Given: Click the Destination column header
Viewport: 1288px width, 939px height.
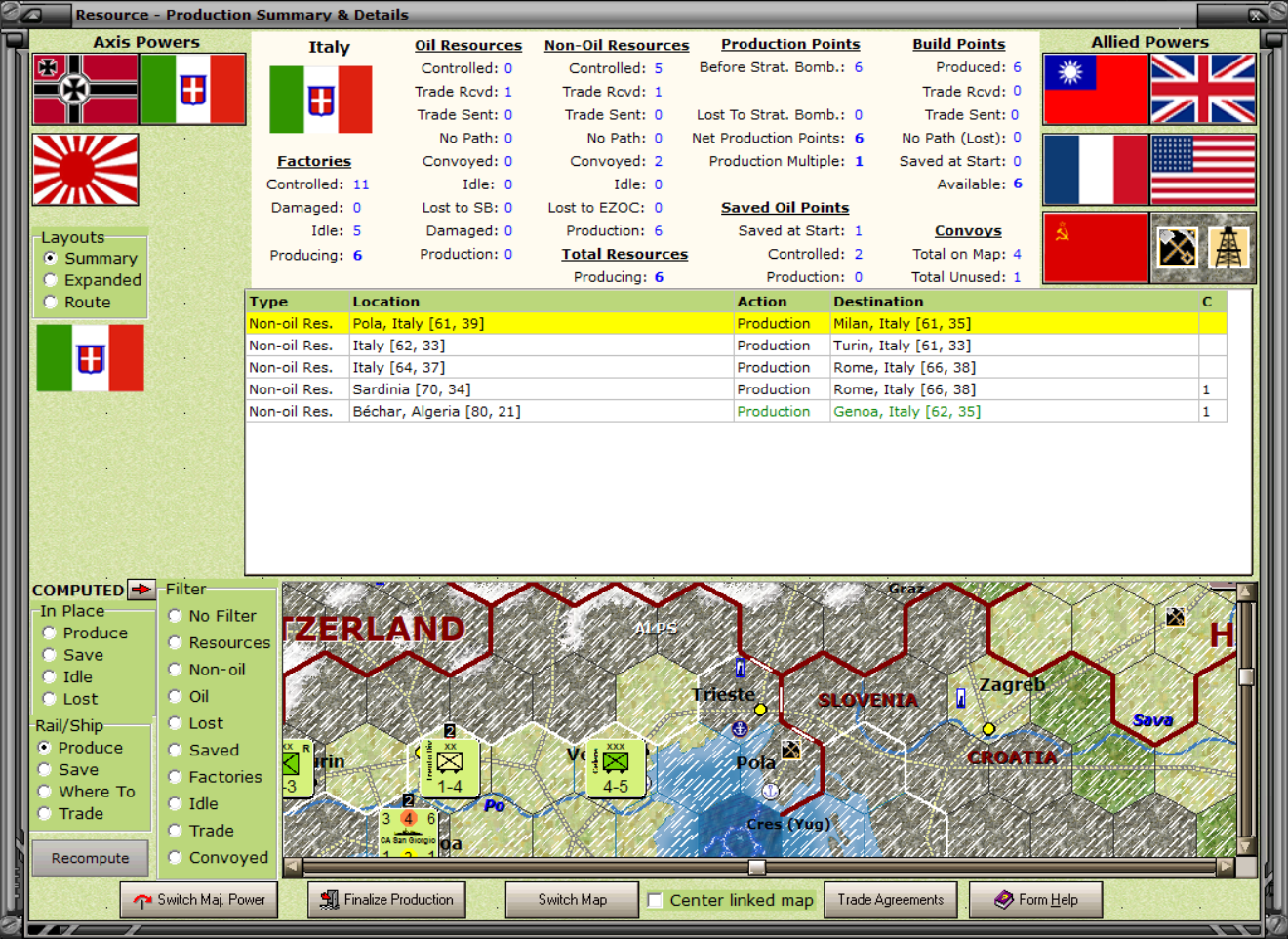Looking at the screenshot, I should [1014, 302].
